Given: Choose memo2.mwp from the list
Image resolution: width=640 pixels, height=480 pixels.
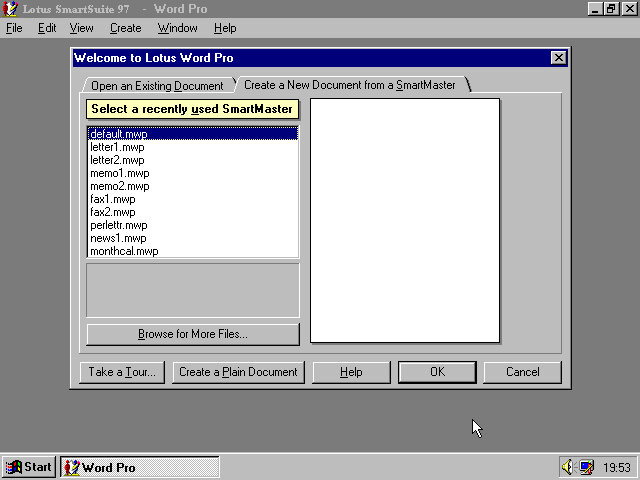Looking at the screenshot, I should tap(119, 186).
